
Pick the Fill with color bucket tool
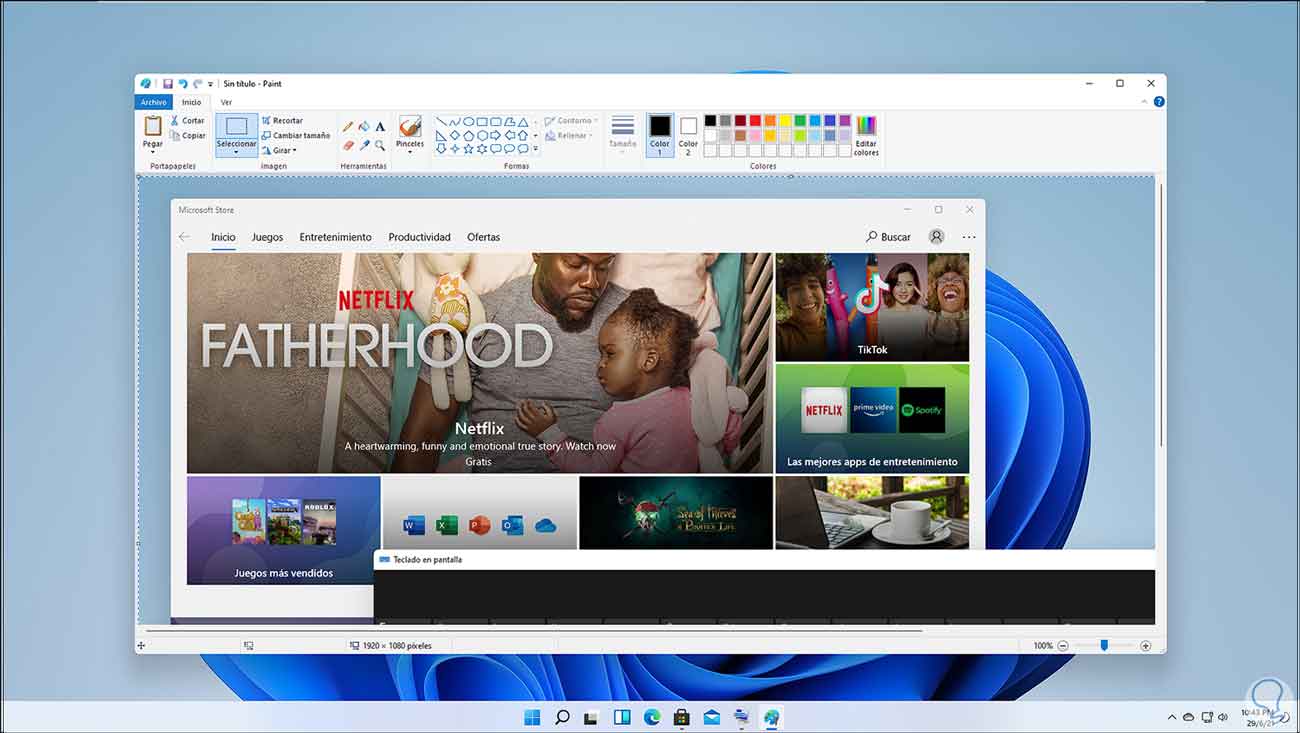pyautogui.click(x=364, y=127)
